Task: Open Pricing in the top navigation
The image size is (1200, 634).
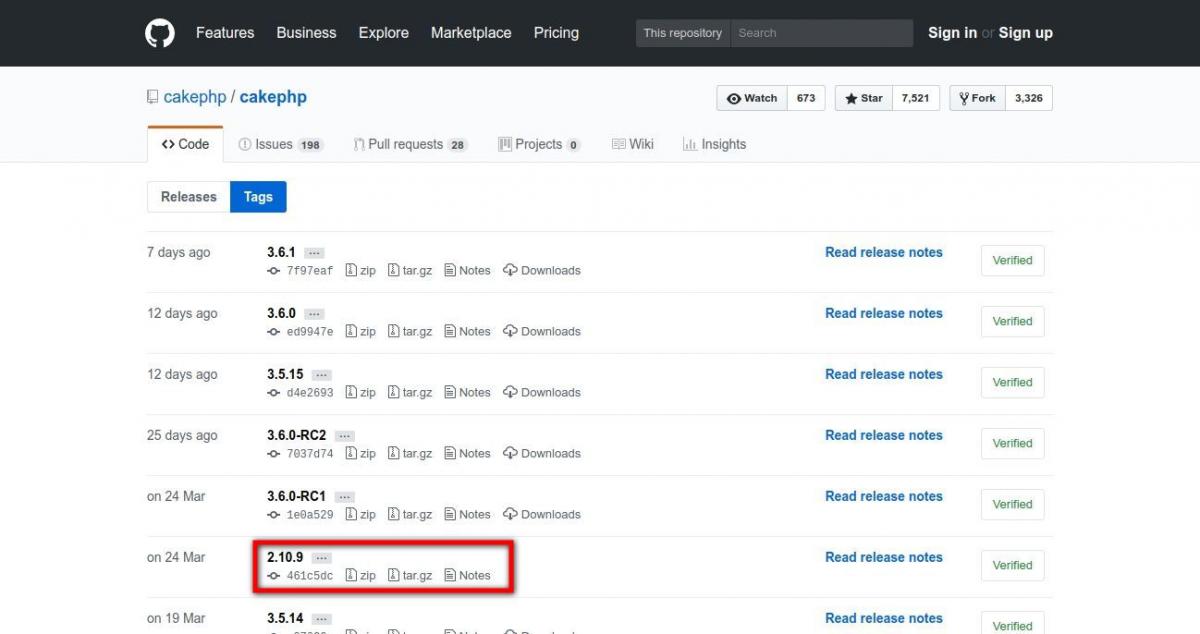Action: tap(556, 33)
